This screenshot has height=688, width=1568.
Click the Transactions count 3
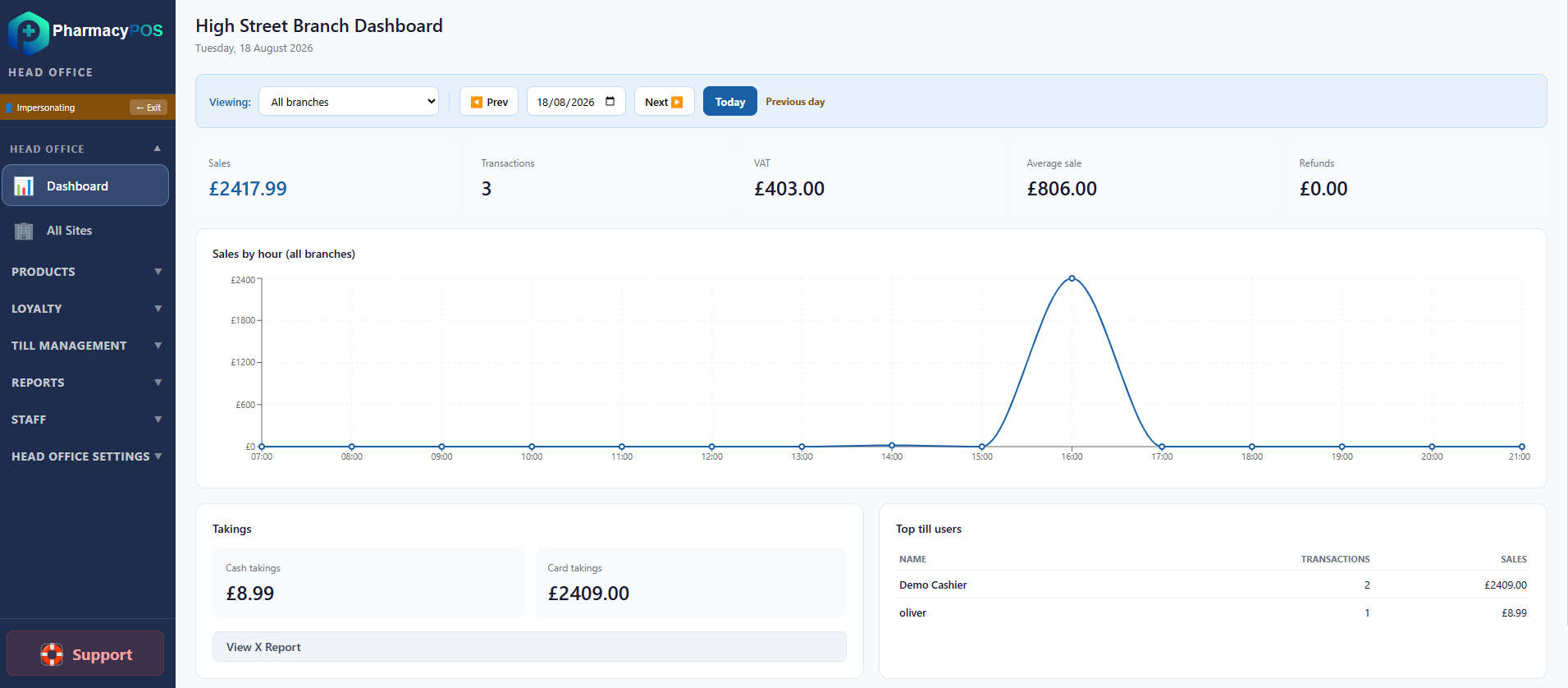[x=487, y=189]
